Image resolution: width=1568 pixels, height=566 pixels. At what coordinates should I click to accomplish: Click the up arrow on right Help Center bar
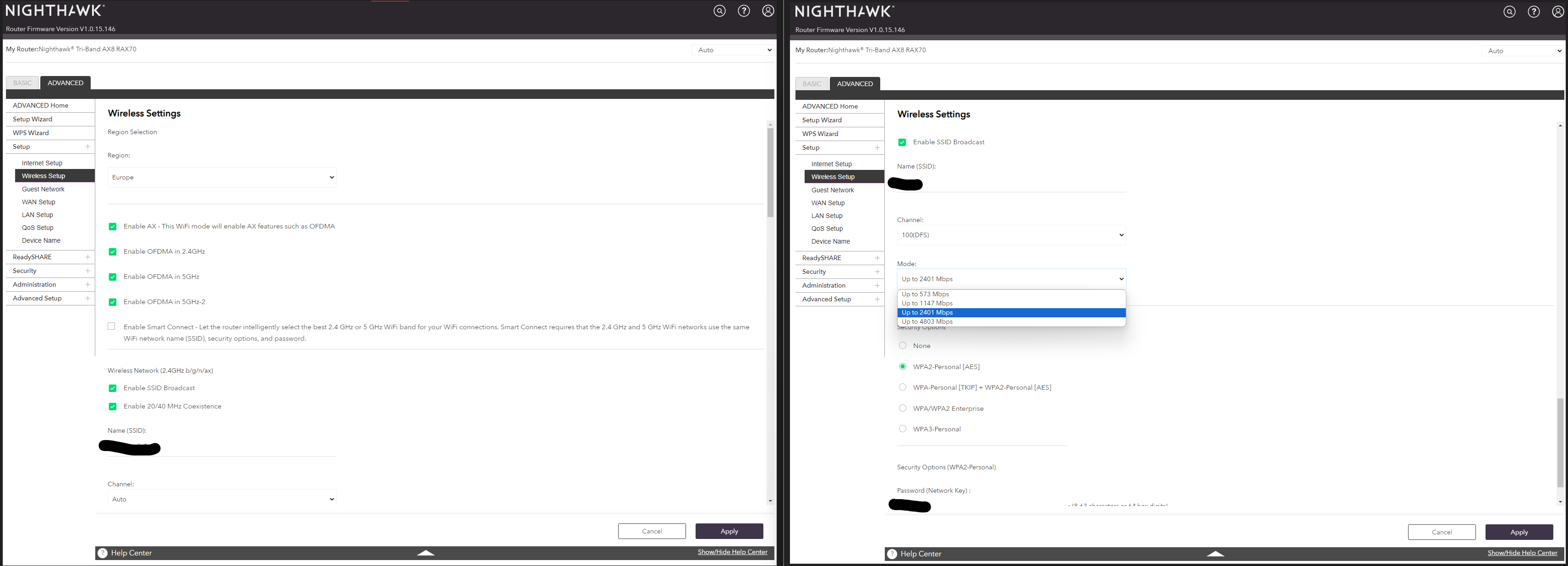click(x=1215, y=554)
